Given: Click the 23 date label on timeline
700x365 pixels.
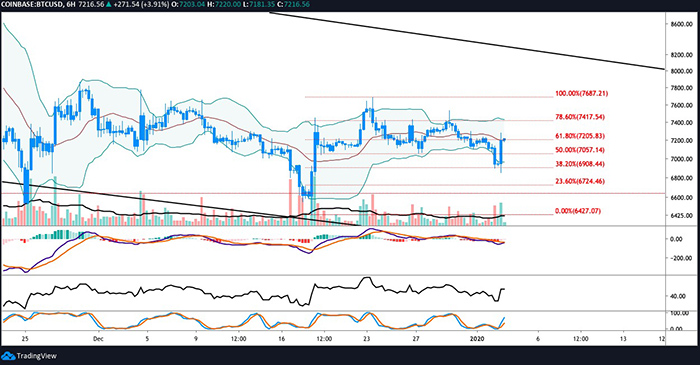Looking at the screenshot, I should coord(367,339).
